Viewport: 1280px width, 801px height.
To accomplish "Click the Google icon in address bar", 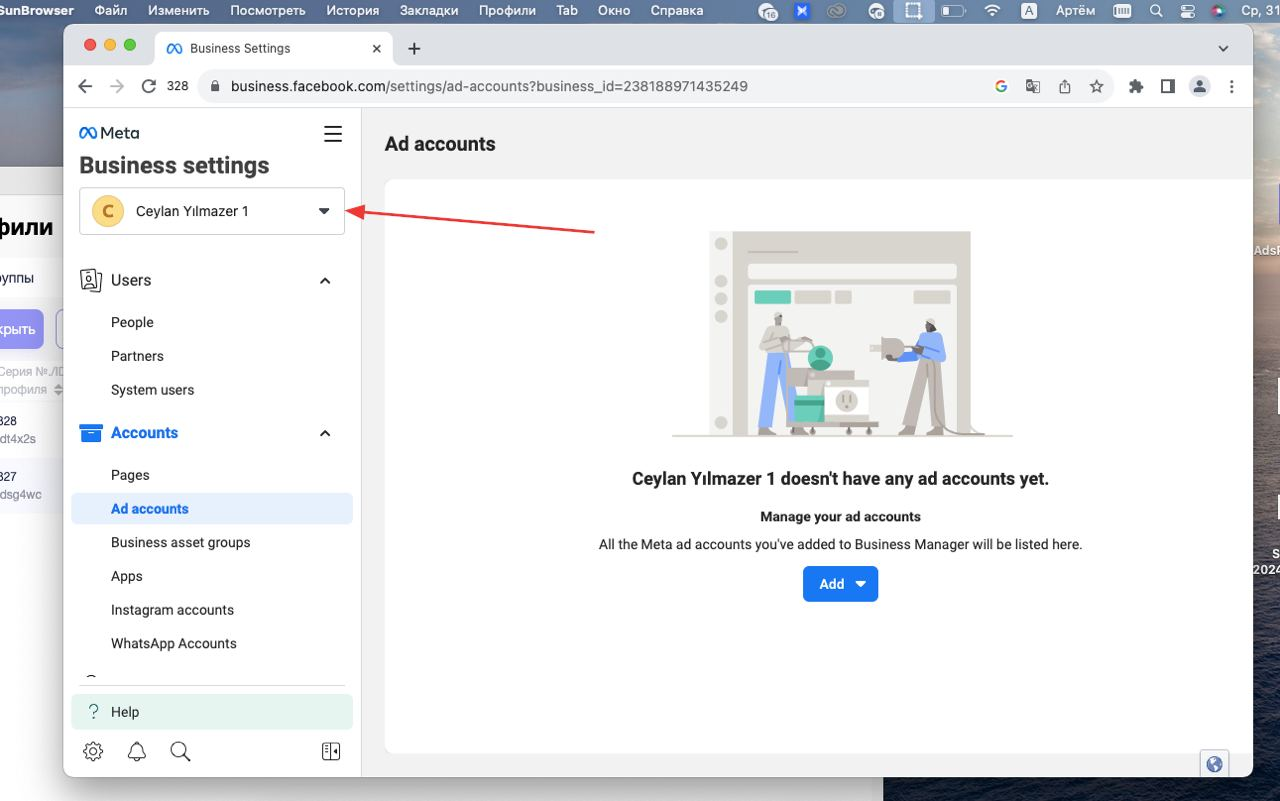I will pyautogui.click(x=1001, y=86).
